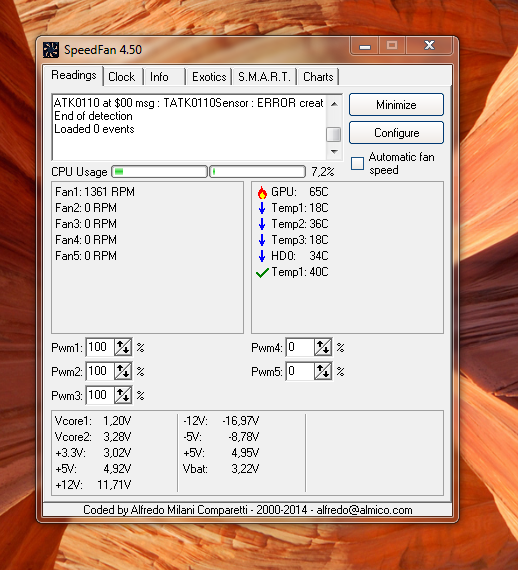Click the SpeedFan fan icon in title bar

[51, 50]
